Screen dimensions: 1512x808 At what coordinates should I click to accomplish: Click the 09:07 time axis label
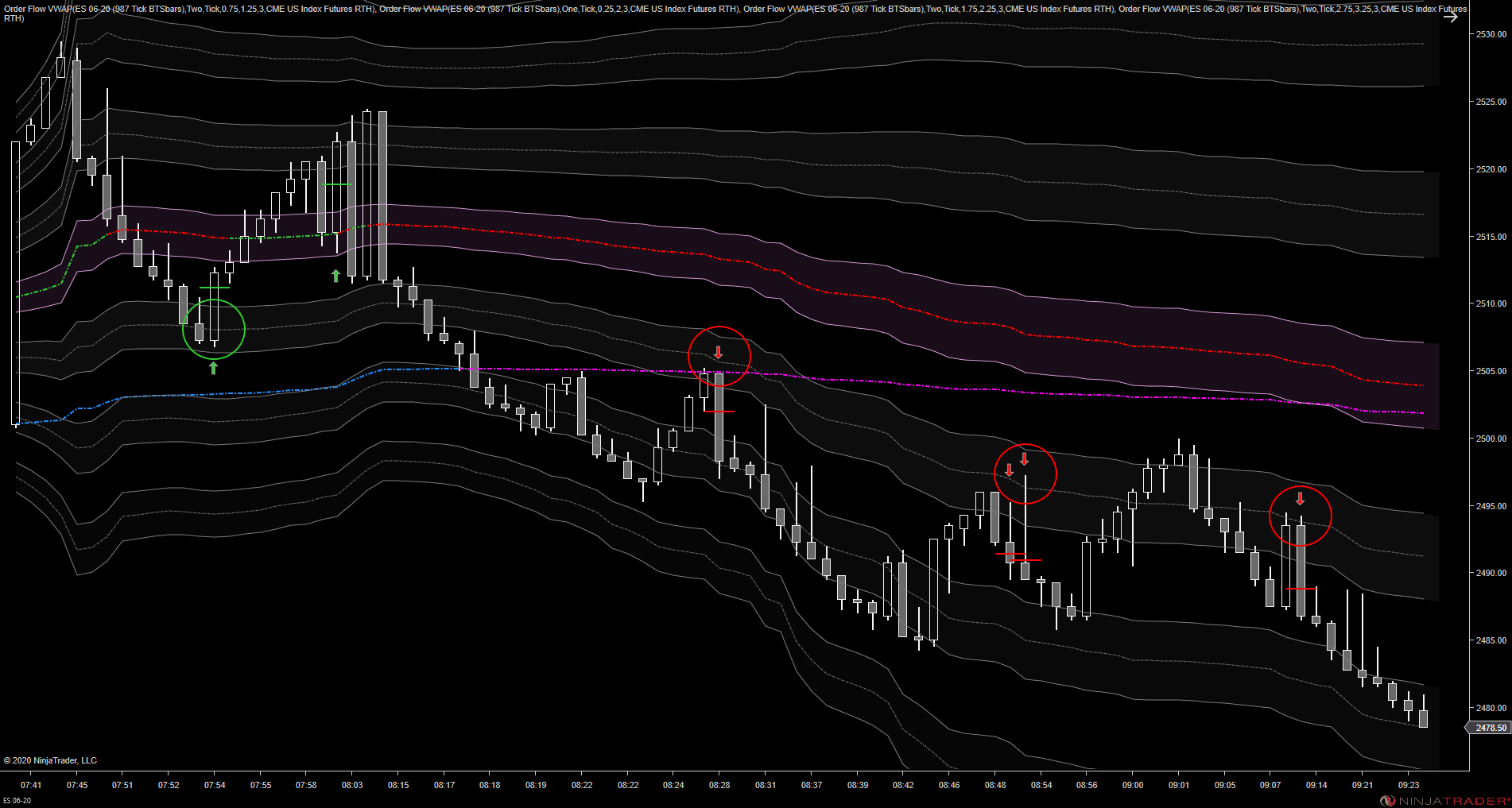pos(1270,785)
